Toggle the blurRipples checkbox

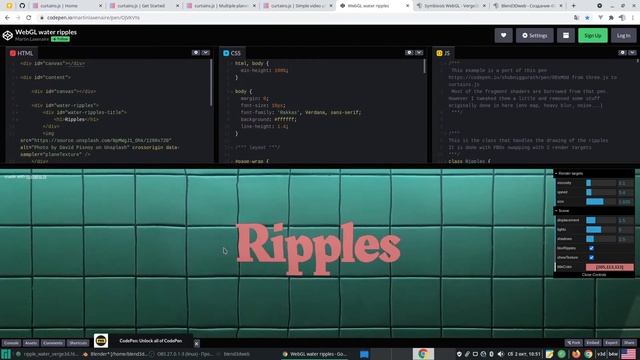point(591,248)
